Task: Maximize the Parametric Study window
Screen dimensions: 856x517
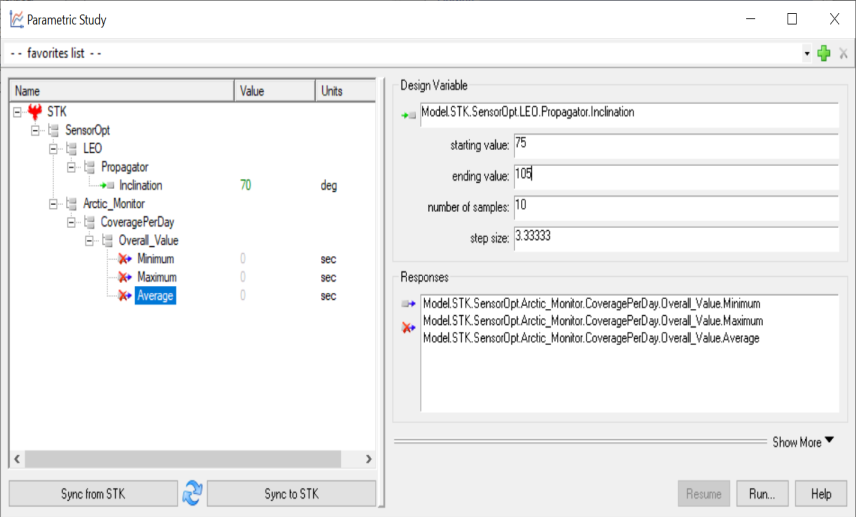Action: coord(792,19)
